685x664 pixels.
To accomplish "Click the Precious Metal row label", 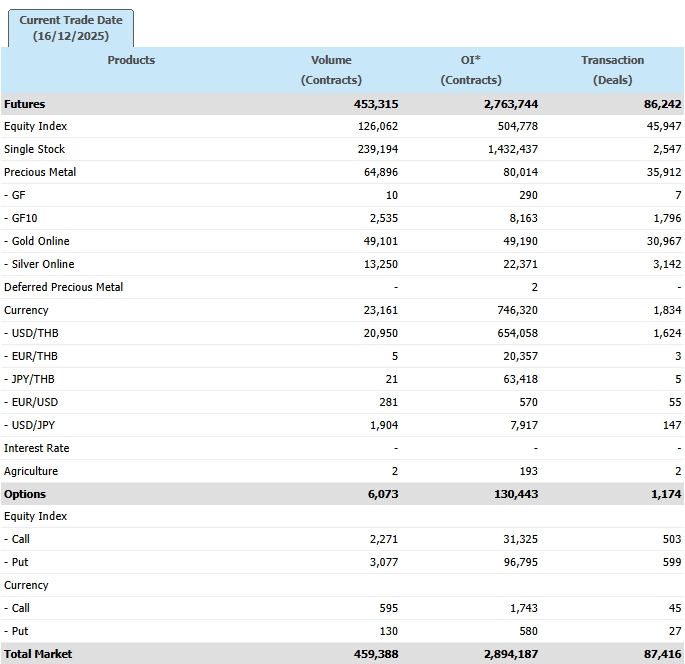I will pos(40,172).
